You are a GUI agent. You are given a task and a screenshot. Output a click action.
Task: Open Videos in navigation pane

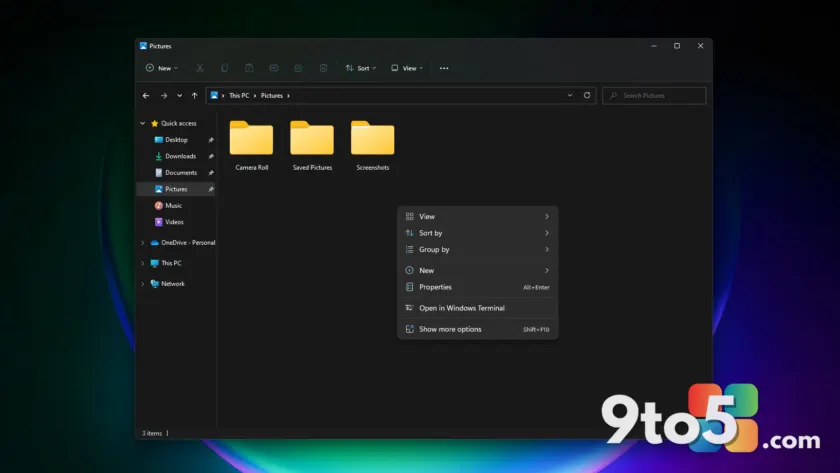click(174, 222)
